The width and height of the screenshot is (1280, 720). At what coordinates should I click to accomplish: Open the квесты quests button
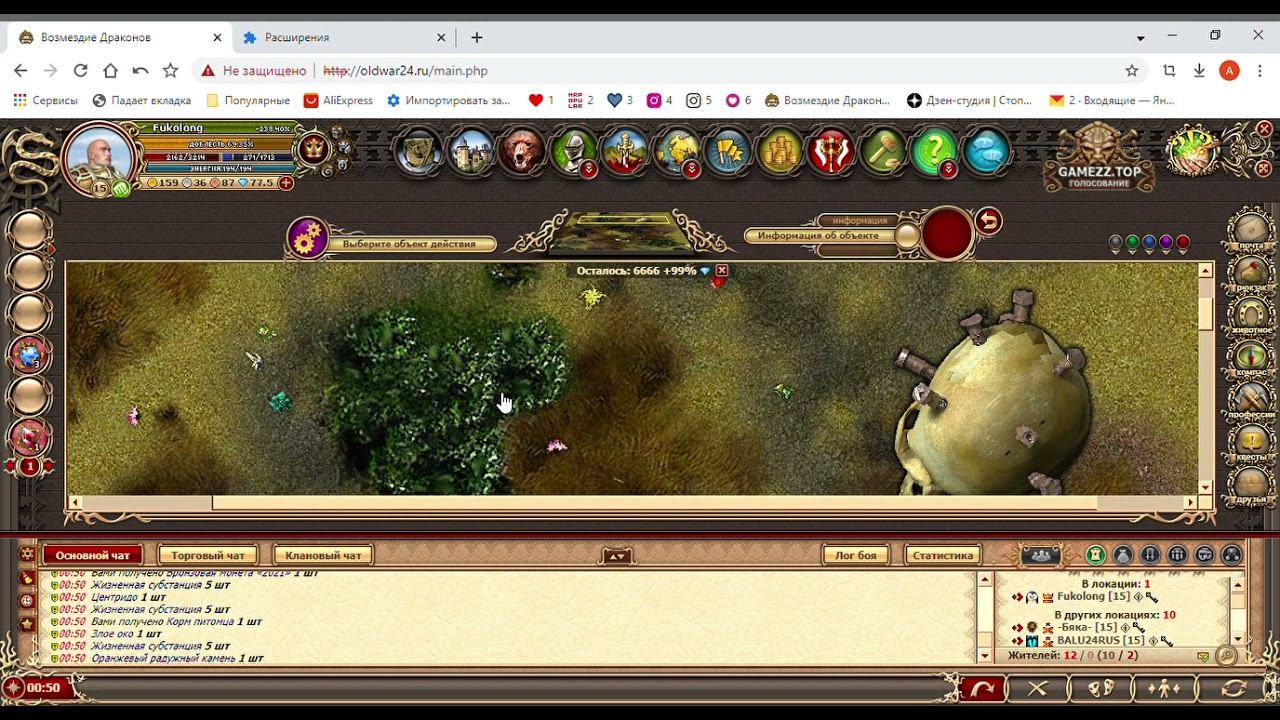point(1251,441)
